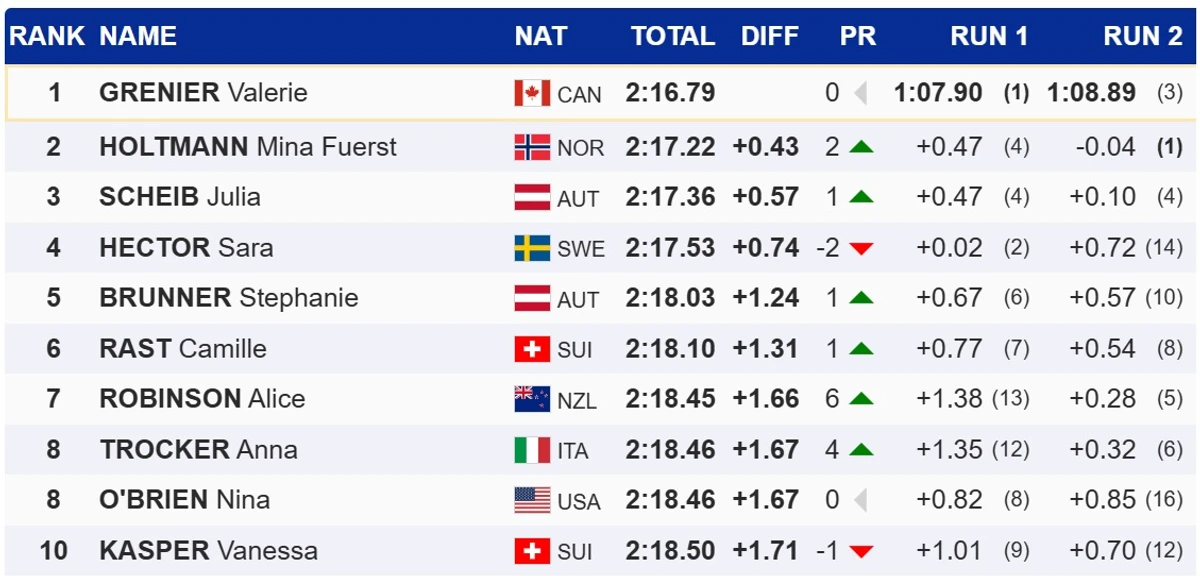The width and height of the screenshot is (1200, 576).
Task: Click the USA flag icon
Action: coord(532,500)
